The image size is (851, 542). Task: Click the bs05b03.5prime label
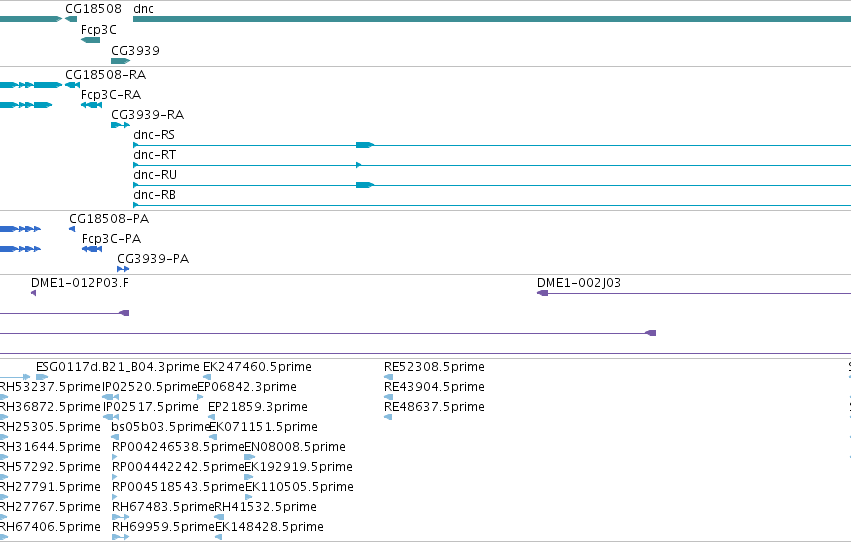161,427
